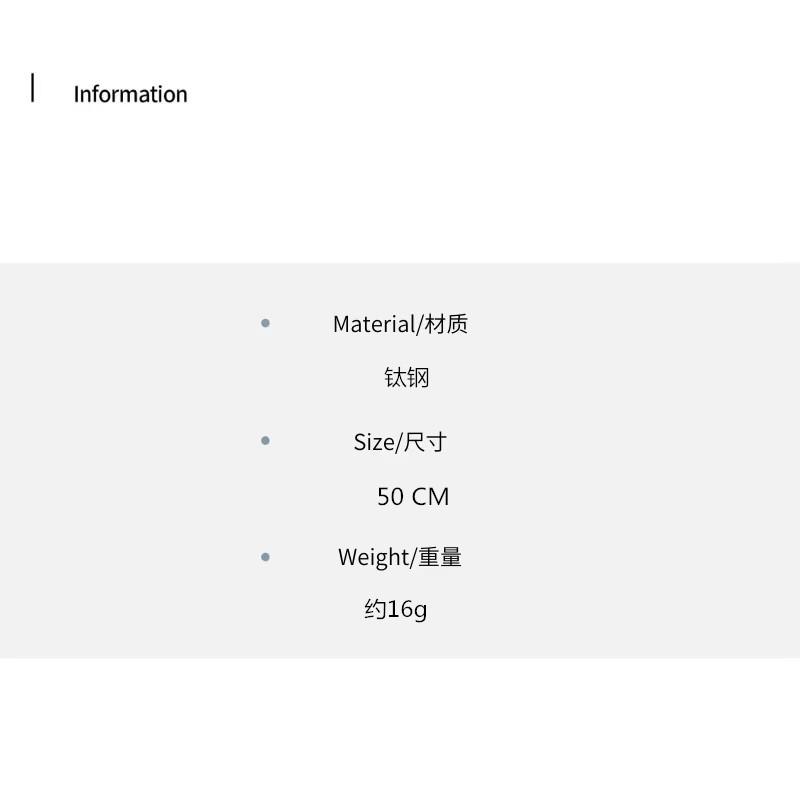The image size is (800, 800).
Task: Select the Size/尺寸 label
Action: (400, 442)
